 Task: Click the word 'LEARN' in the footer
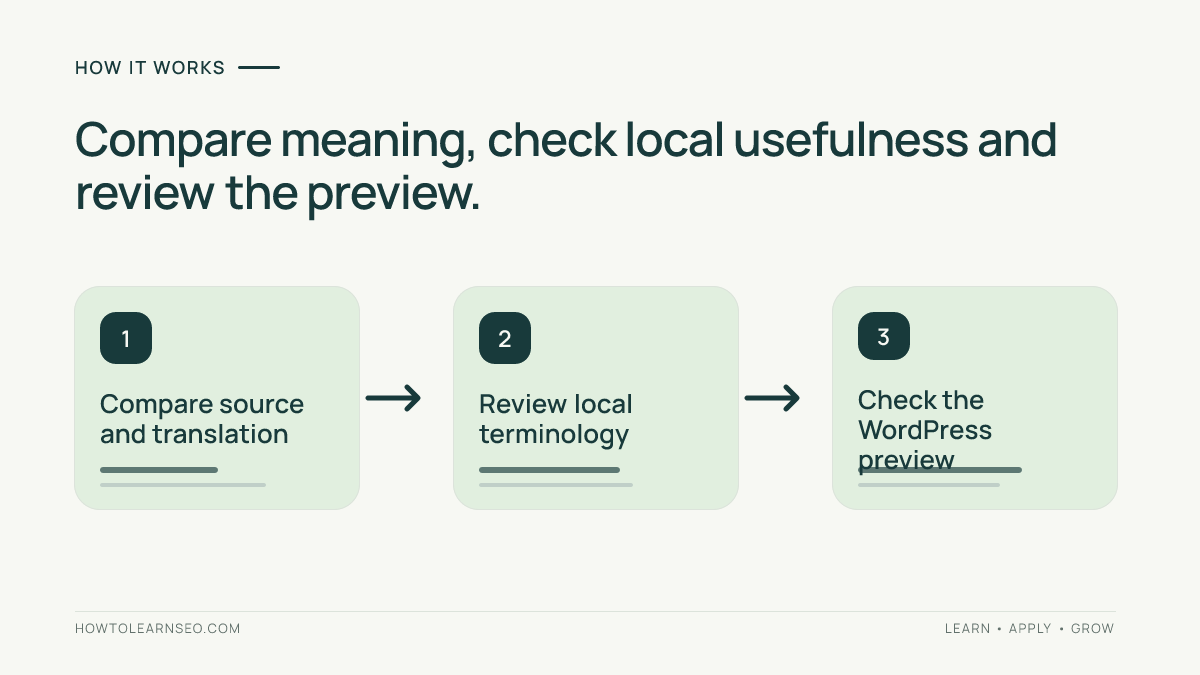[967, 629]
